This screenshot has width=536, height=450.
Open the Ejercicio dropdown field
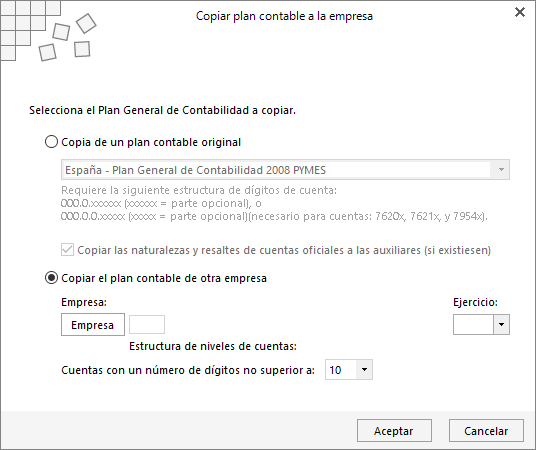(x=481, y=324)
